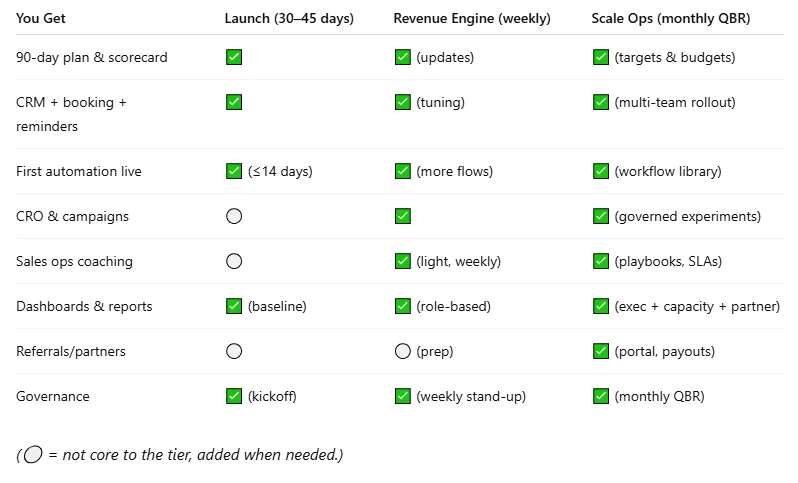The height and width of the screenshot is (483, 798).
Task: Click the checkmark next to (portal, payouts)
Action: point(601,351)
